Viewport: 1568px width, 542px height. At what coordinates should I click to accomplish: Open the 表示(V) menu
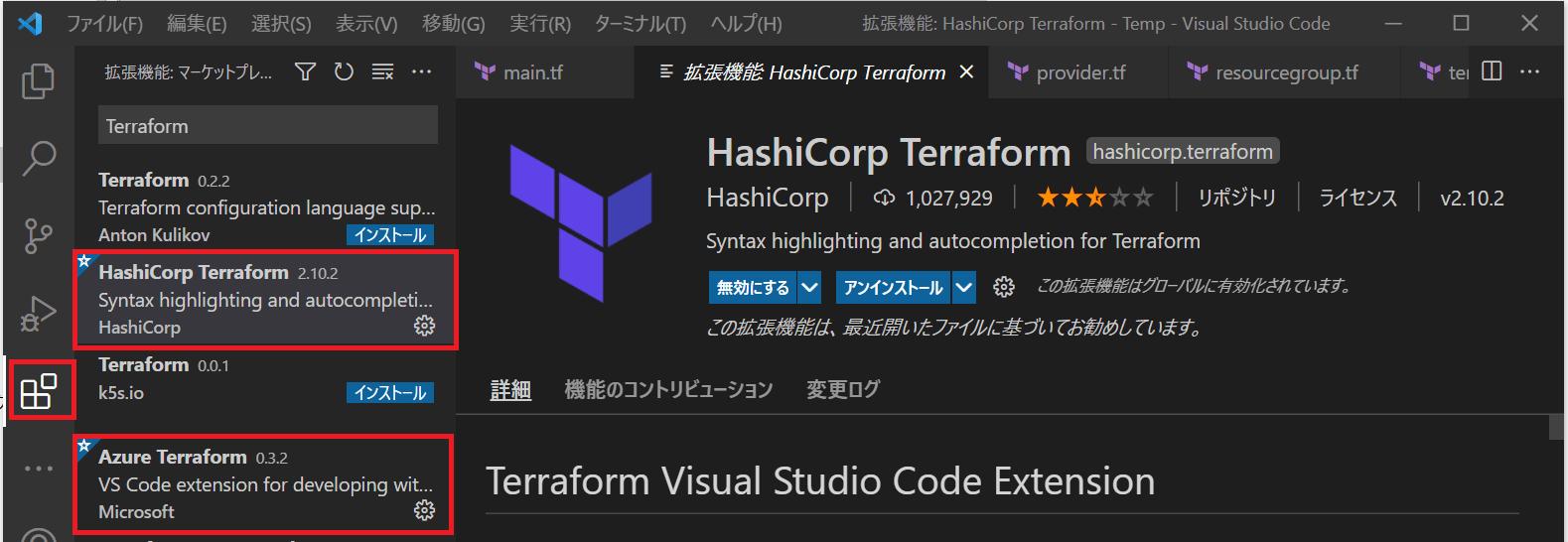point(366,23)
